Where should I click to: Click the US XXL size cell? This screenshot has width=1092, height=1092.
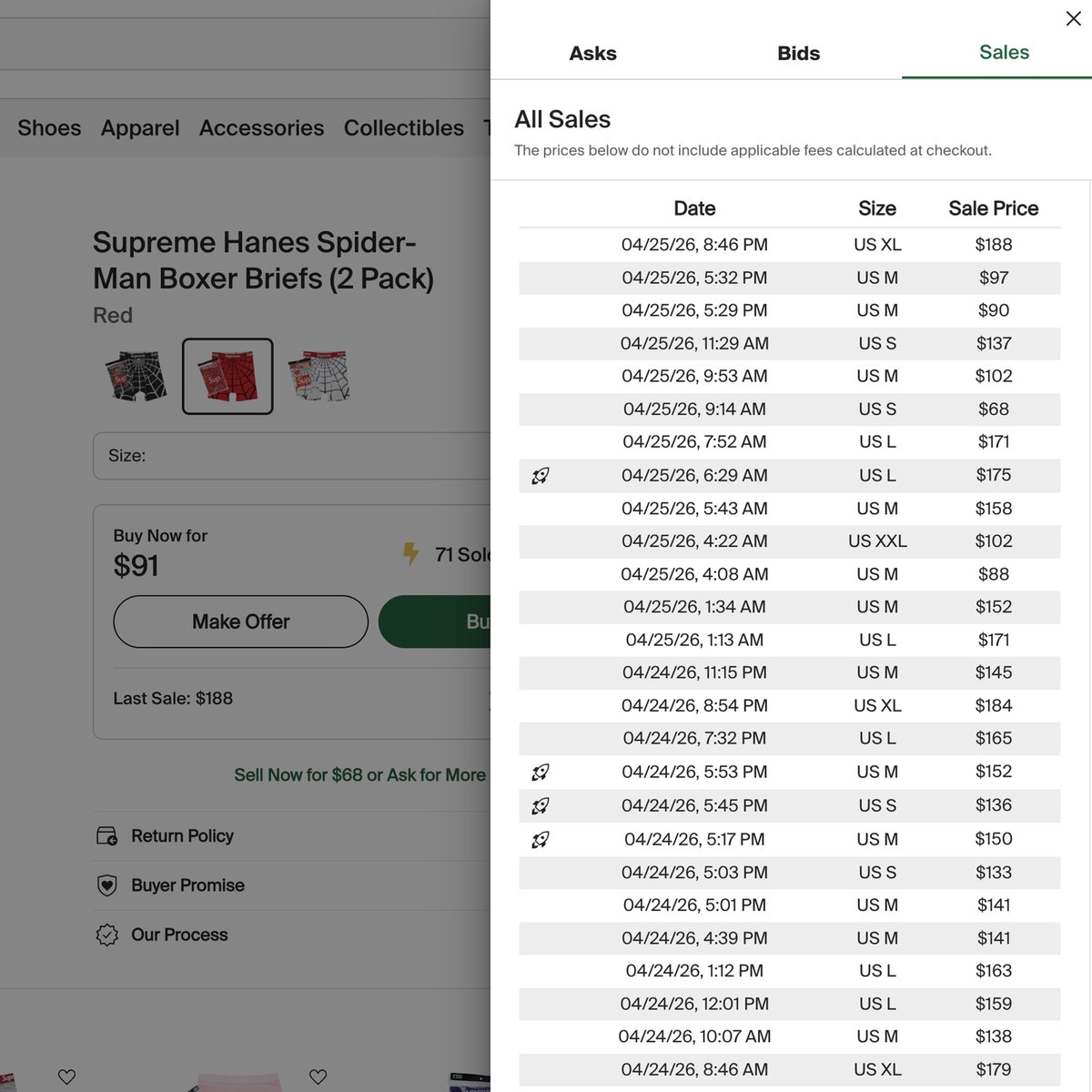(877, 541)
